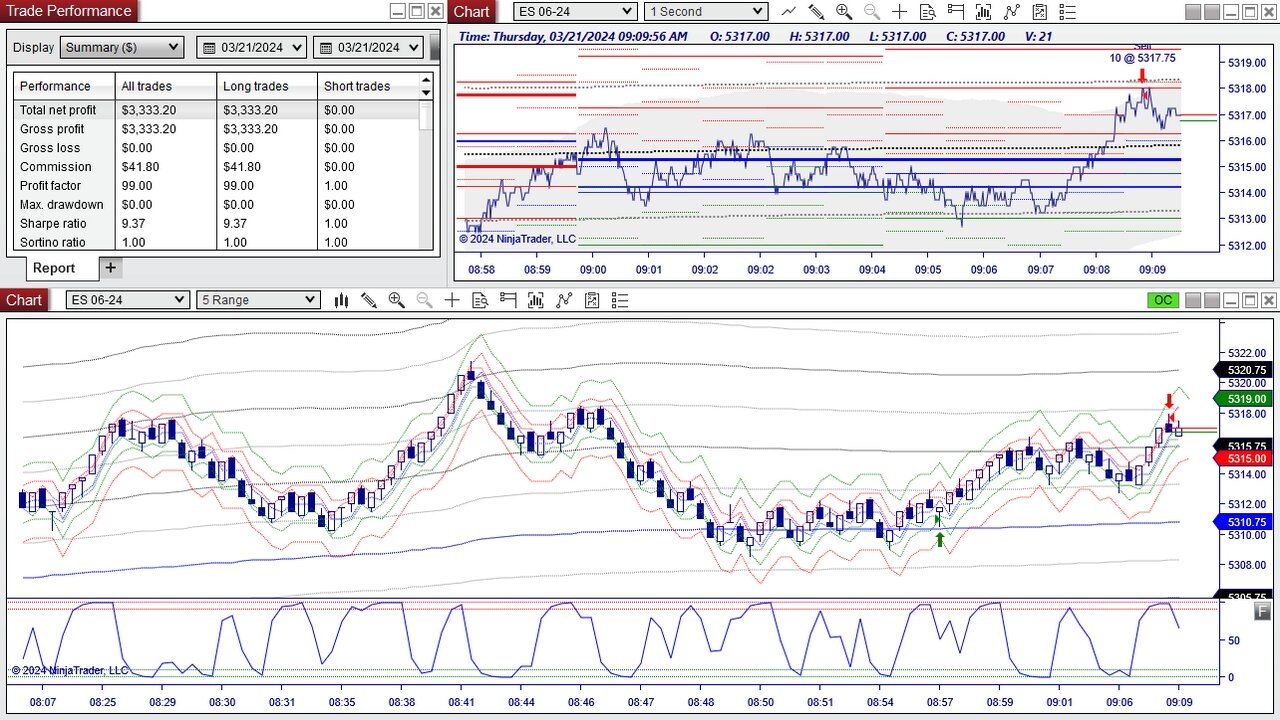Screen dimensions: 1280x720
Task: Select crosshair cursor in bottom chart toolbar
Action: coord(452,300)
